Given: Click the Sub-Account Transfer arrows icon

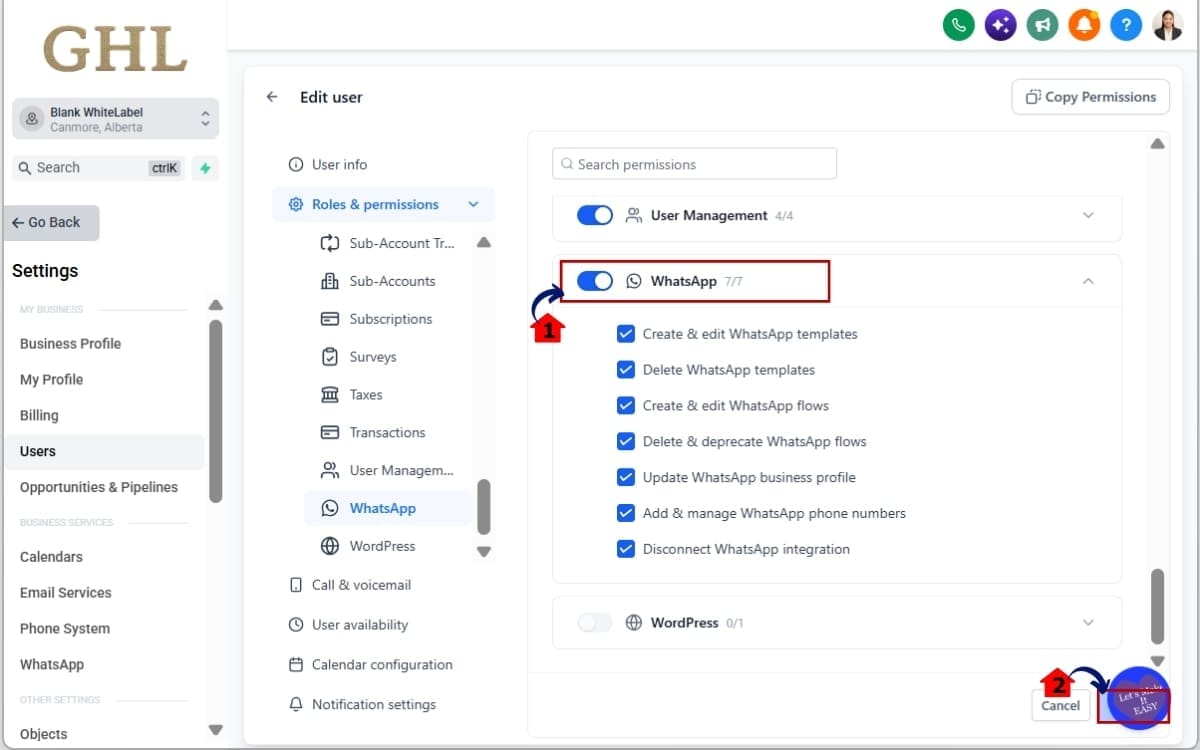Looking at the screenshot, I should coord(330,243).
